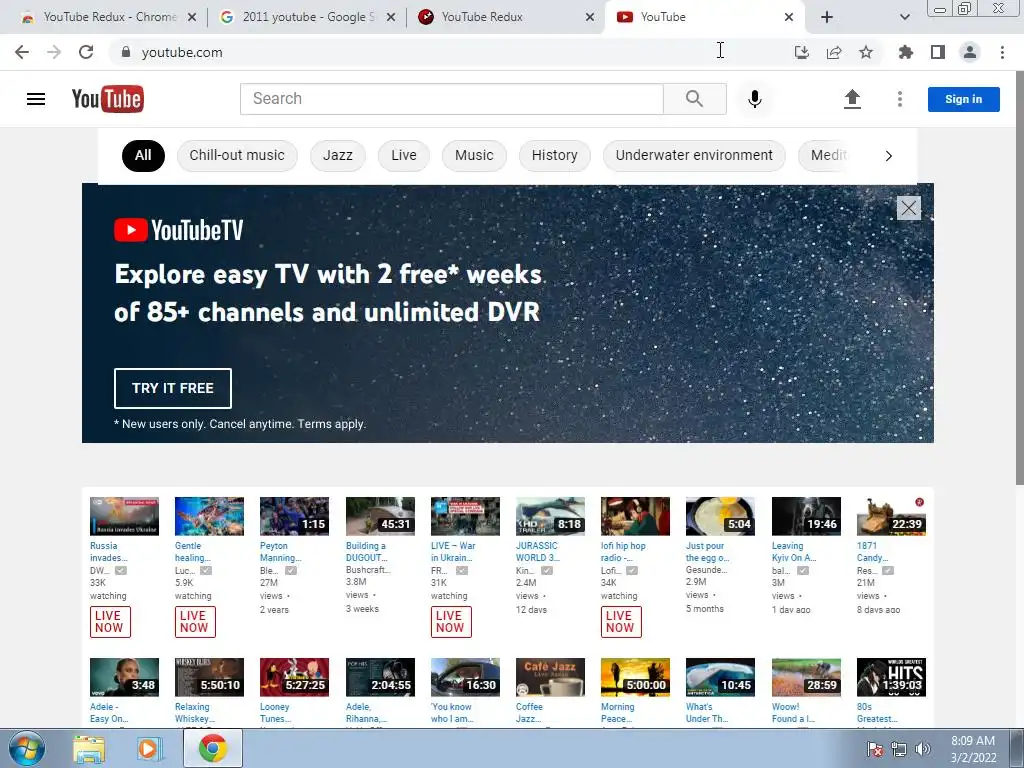
Task: Go back with browser back arrow
Action: (22, 52)
